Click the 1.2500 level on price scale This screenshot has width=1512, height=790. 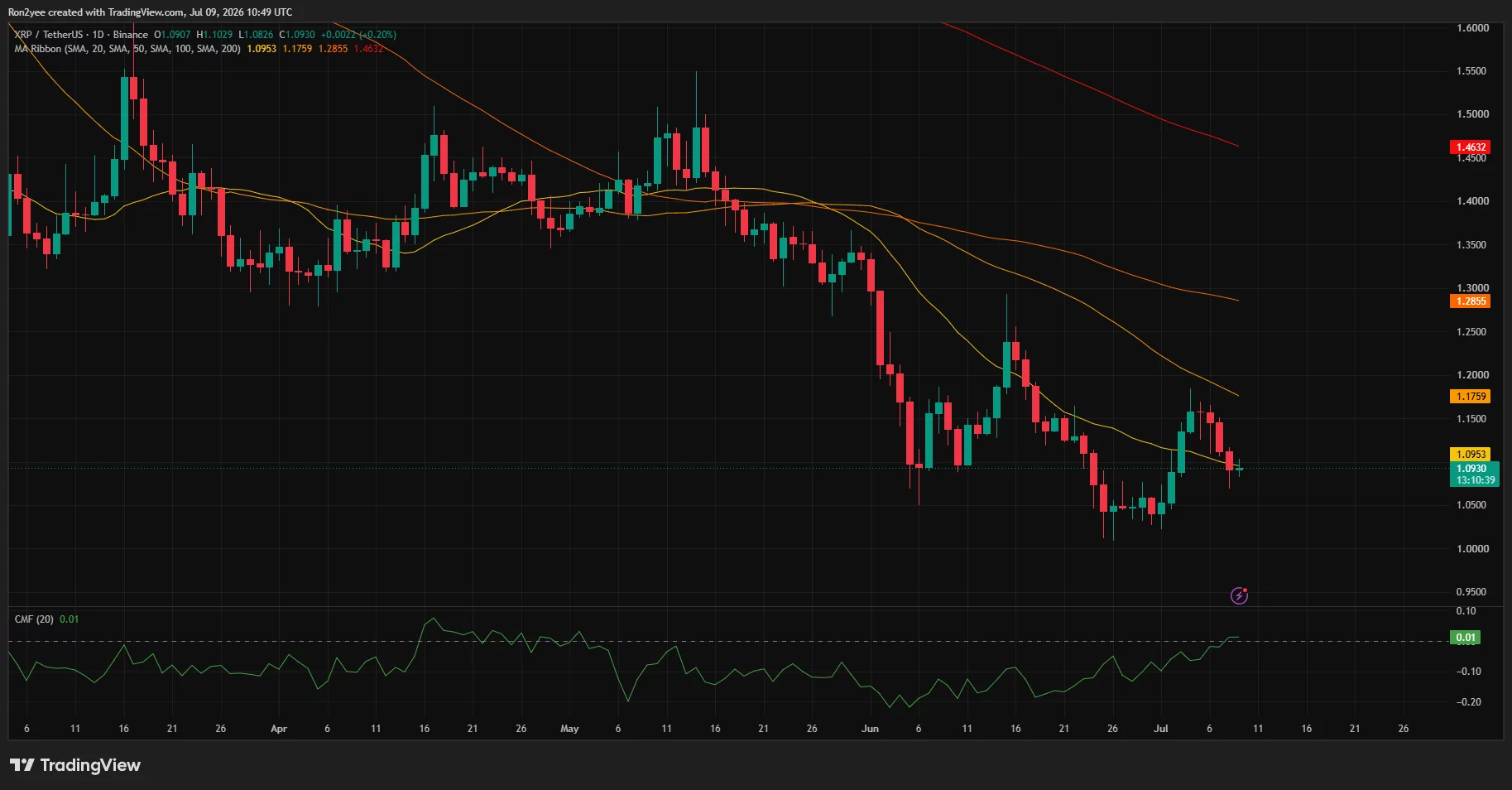[x=1472, y=332]
